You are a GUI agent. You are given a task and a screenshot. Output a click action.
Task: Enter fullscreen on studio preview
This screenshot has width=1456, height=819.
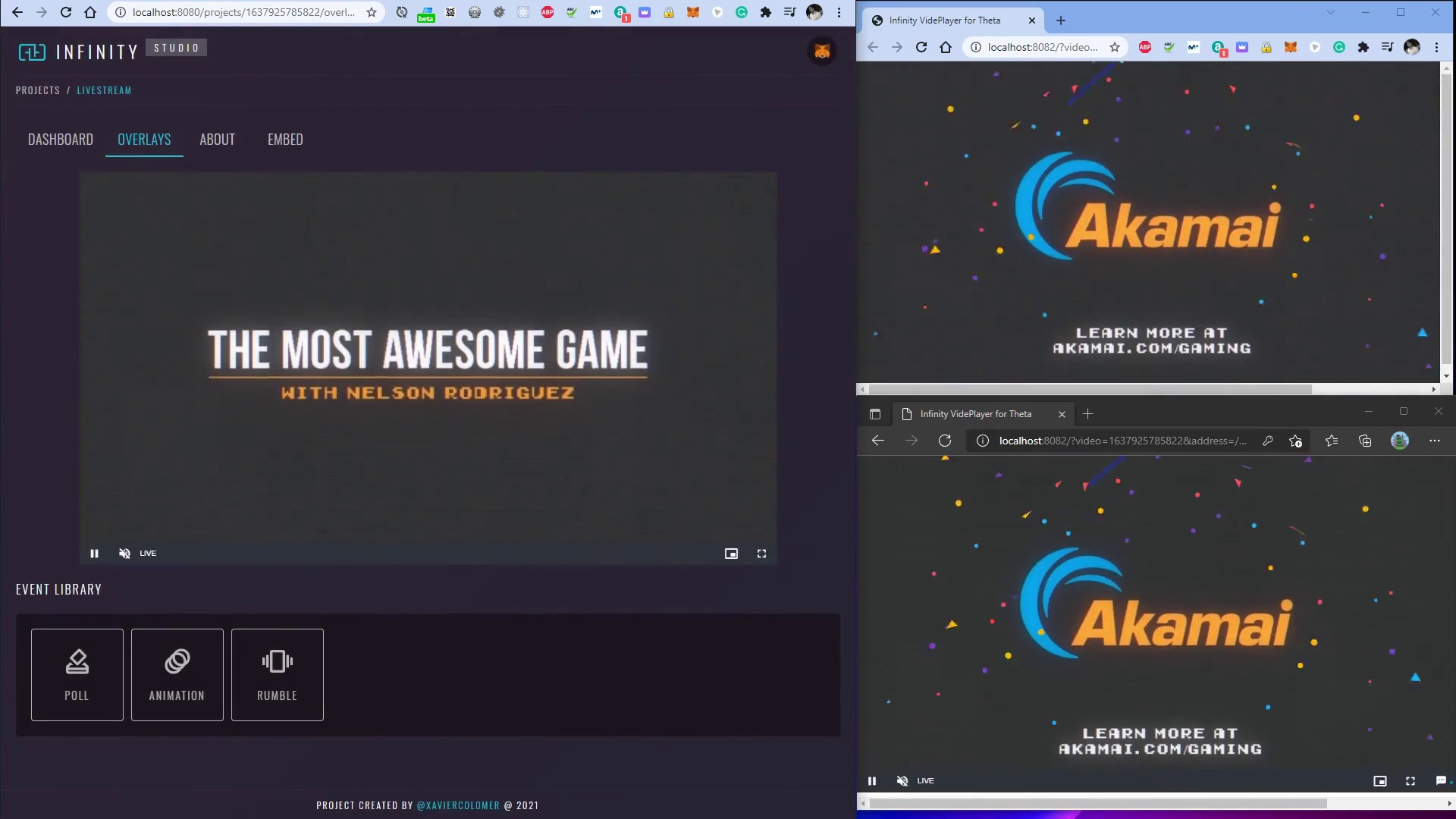coord(761,554)
